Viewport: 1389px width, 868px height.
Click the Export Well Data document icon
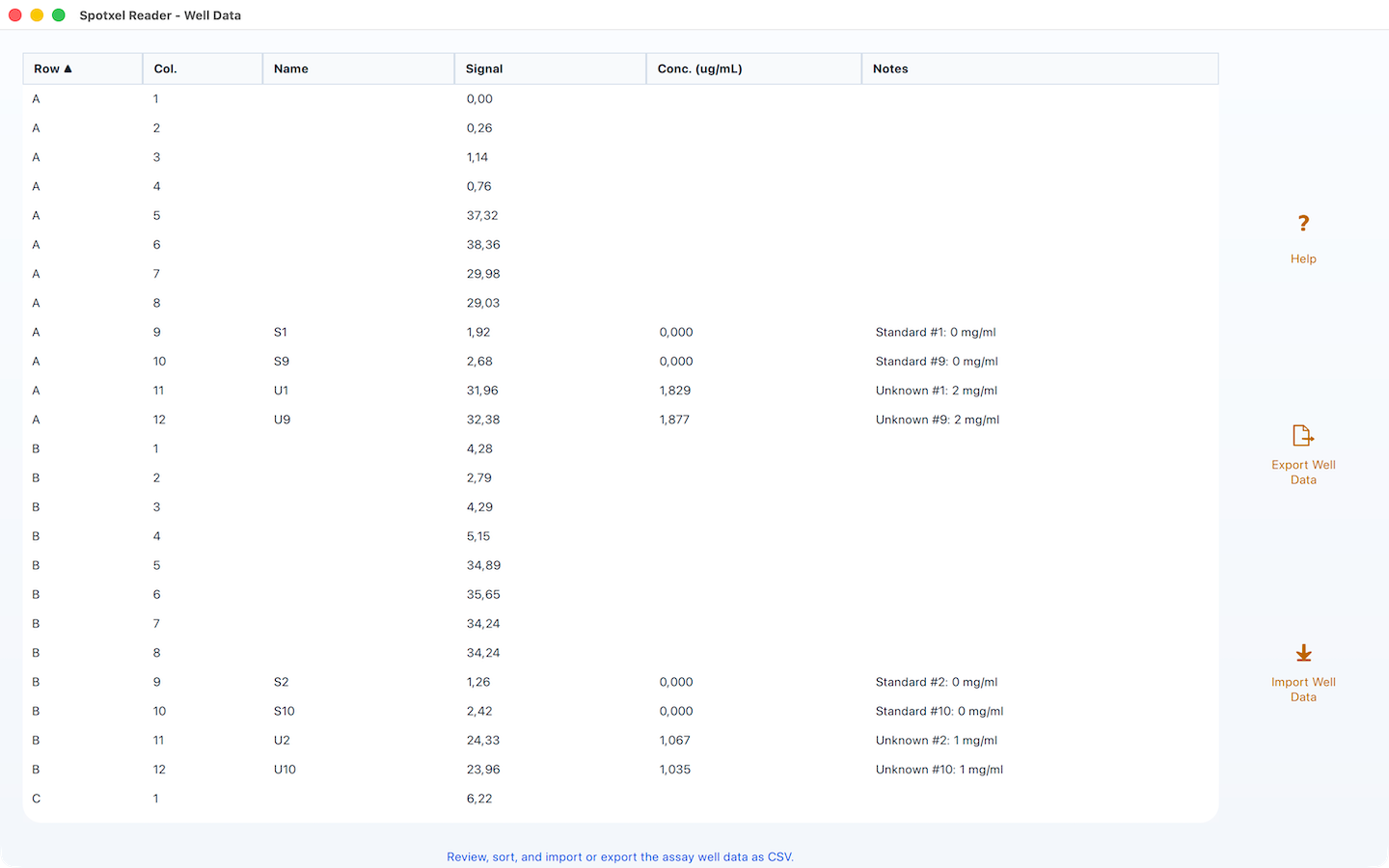[1303, 435]
